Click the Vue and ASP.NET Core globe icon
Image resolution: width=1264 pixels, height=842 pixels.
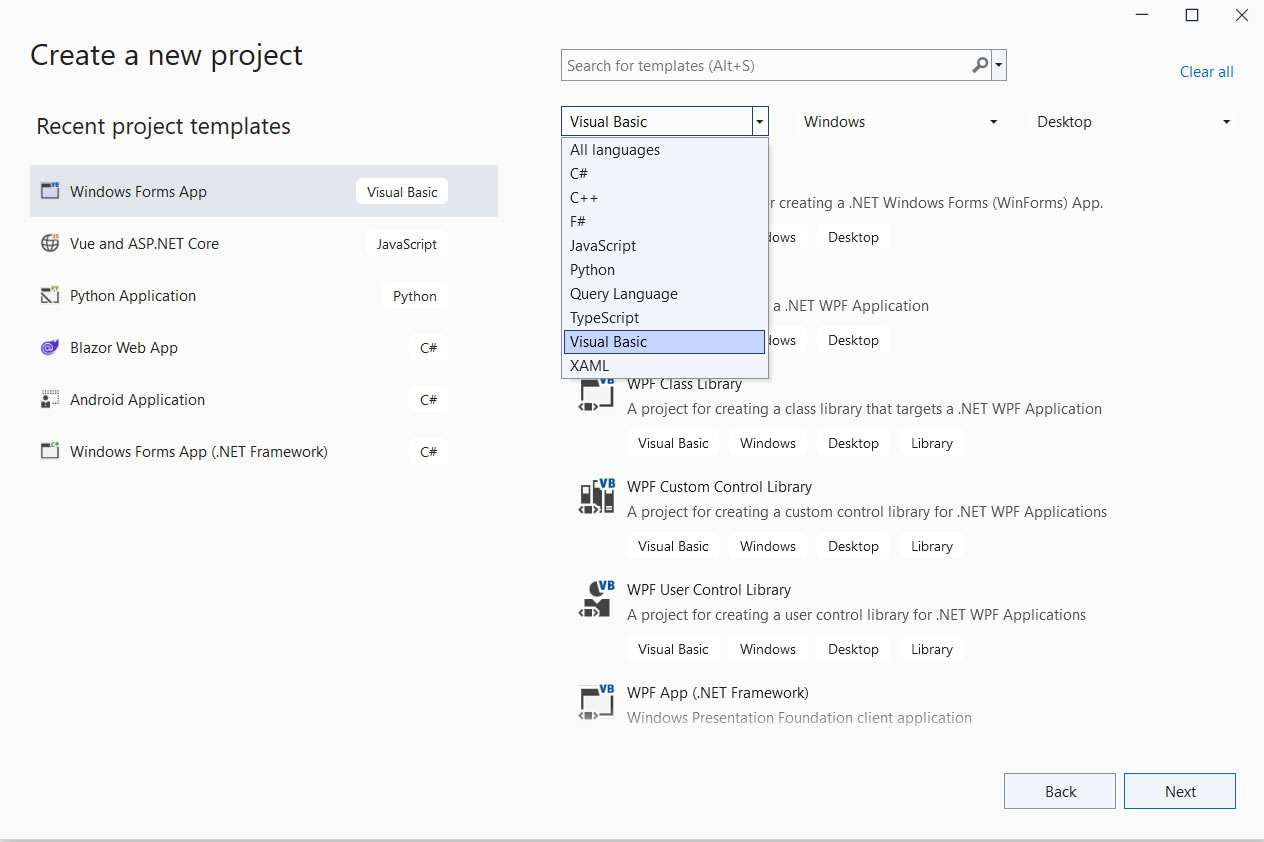click(50, 243)
